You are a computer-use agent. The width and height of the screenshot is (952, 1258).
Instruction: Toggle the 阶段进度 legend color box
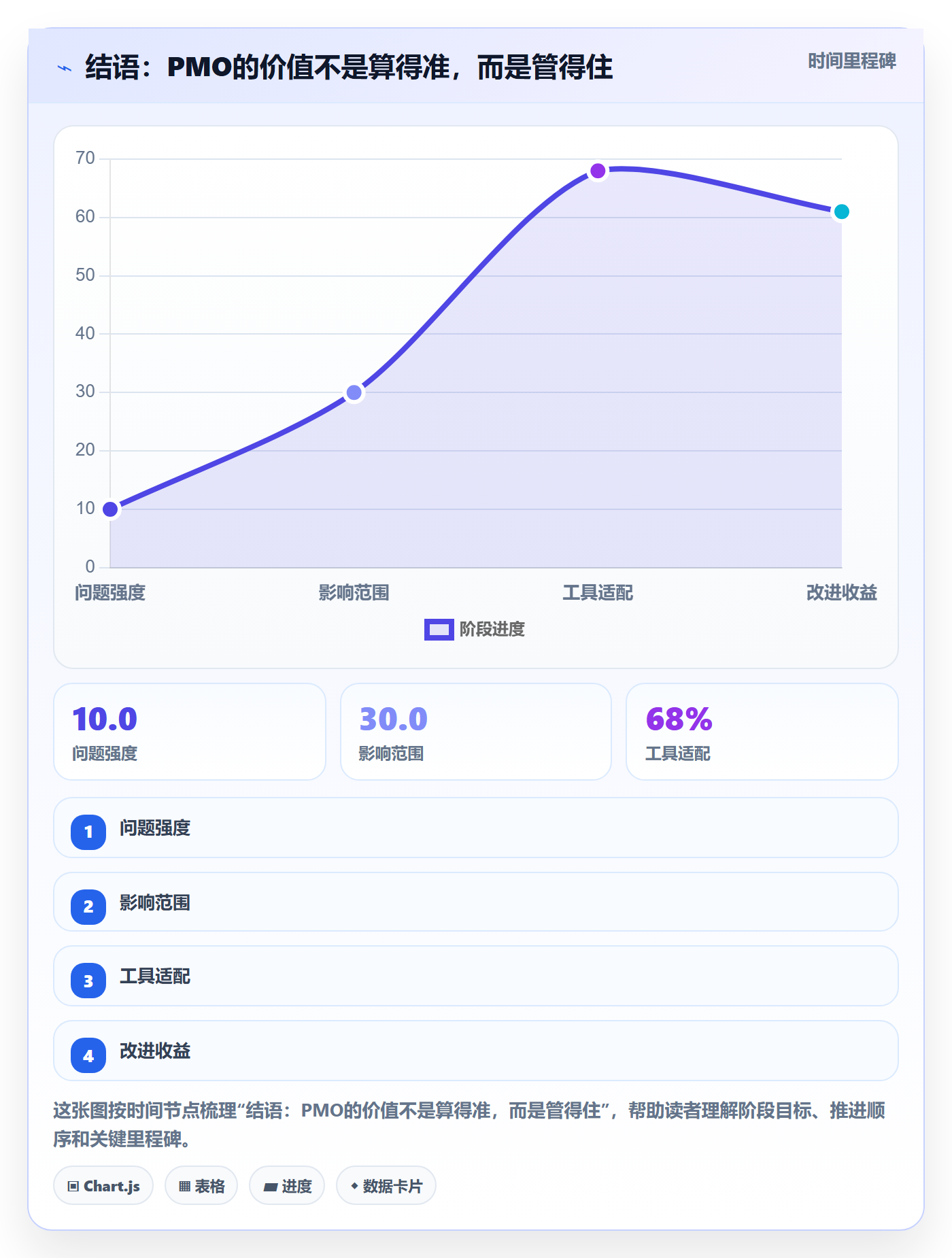[x=439, y=630]
